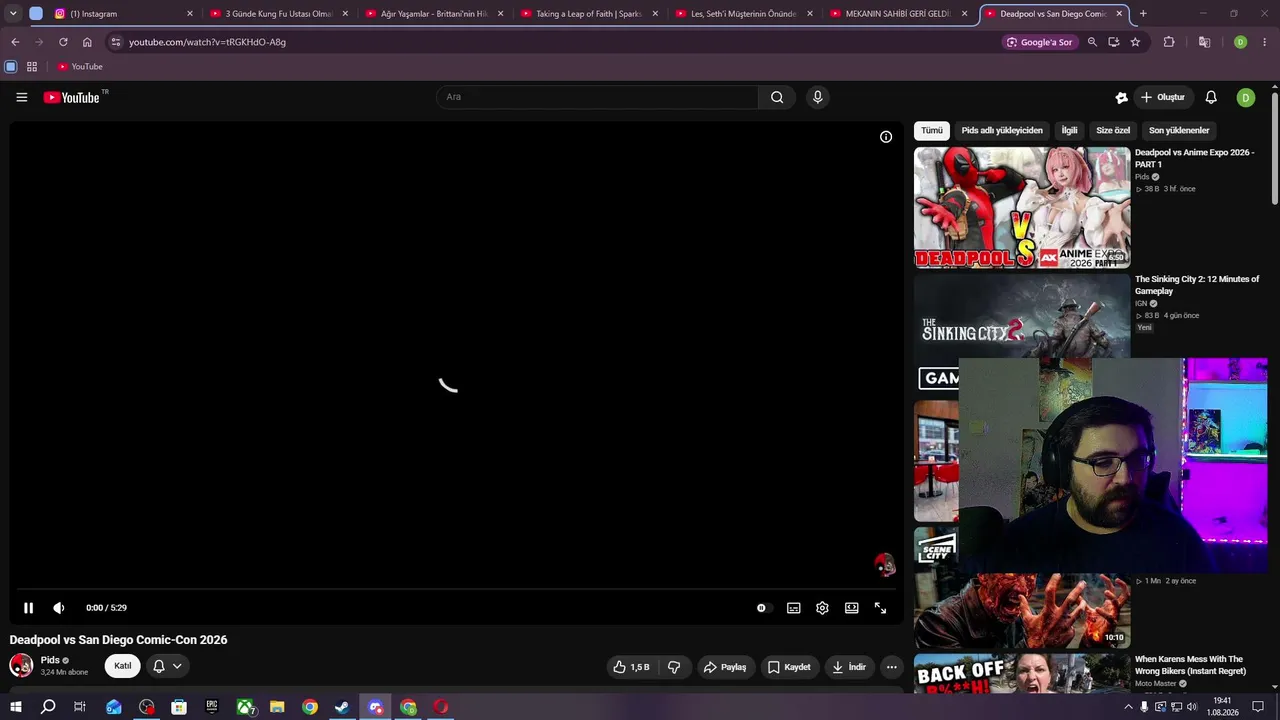Dislike the Deadpool video

(674, 667)
